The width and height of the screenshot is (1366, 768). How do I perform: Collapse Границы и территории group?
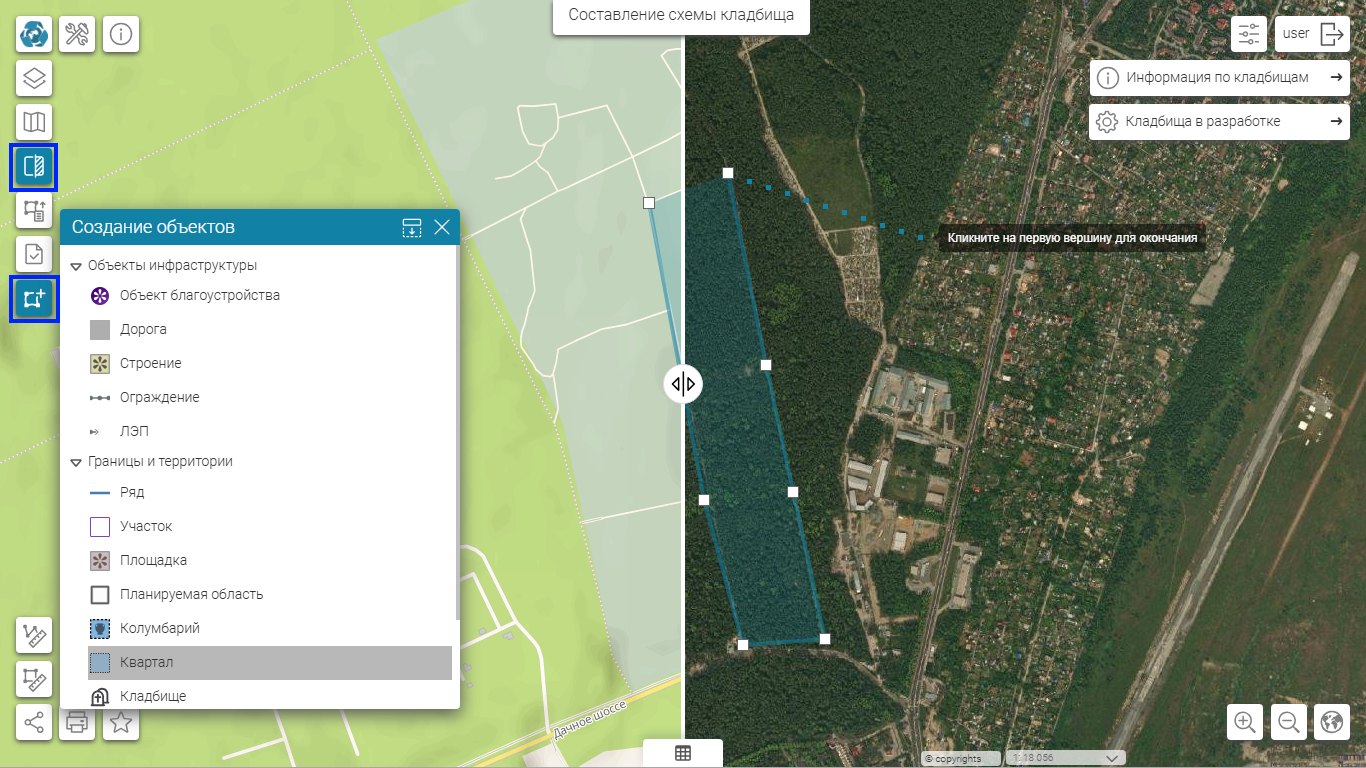[x=76, y=462]
